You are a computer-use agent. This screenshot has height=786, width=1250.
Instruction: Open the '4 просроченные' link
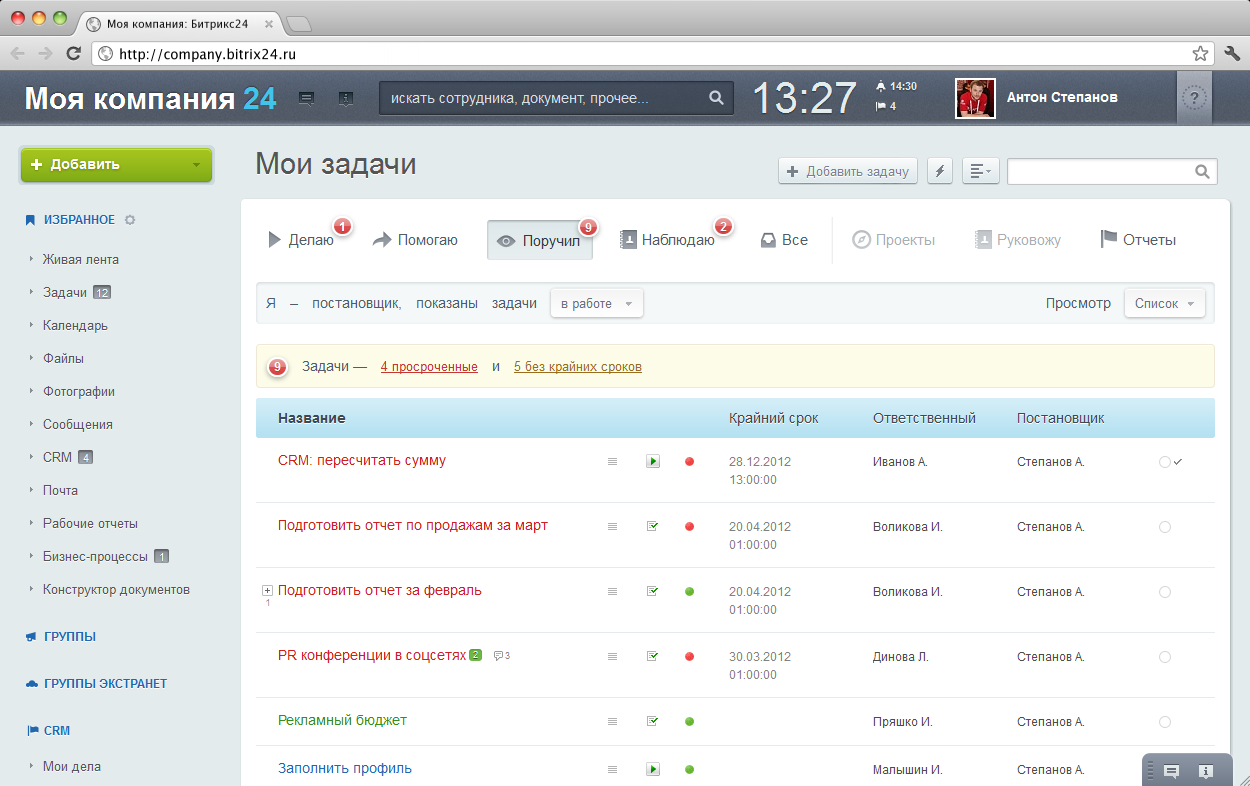coord(429,367)
